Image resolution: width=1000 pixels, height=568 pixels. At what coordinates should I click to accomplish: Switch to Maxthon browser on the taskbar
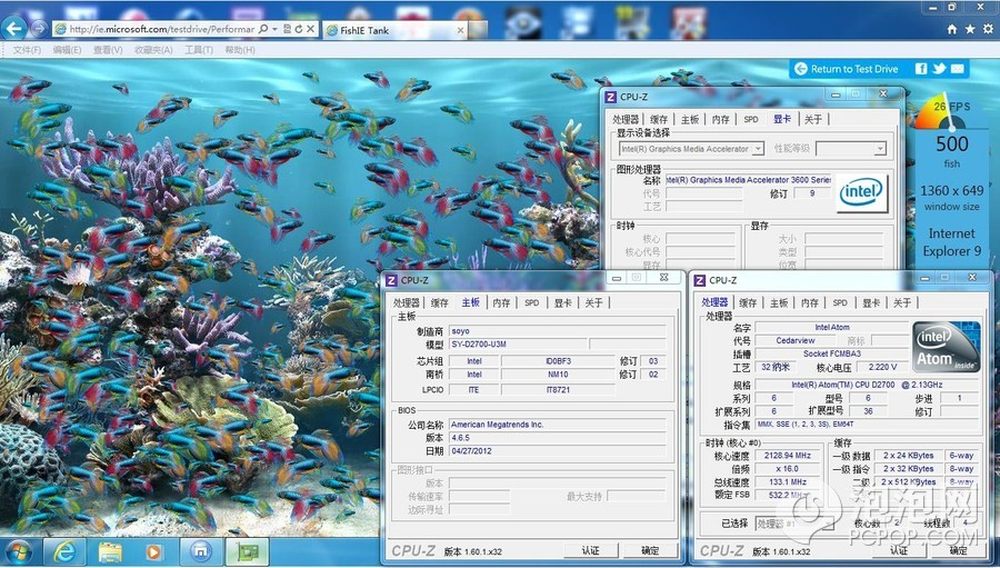tap(200, 551)
